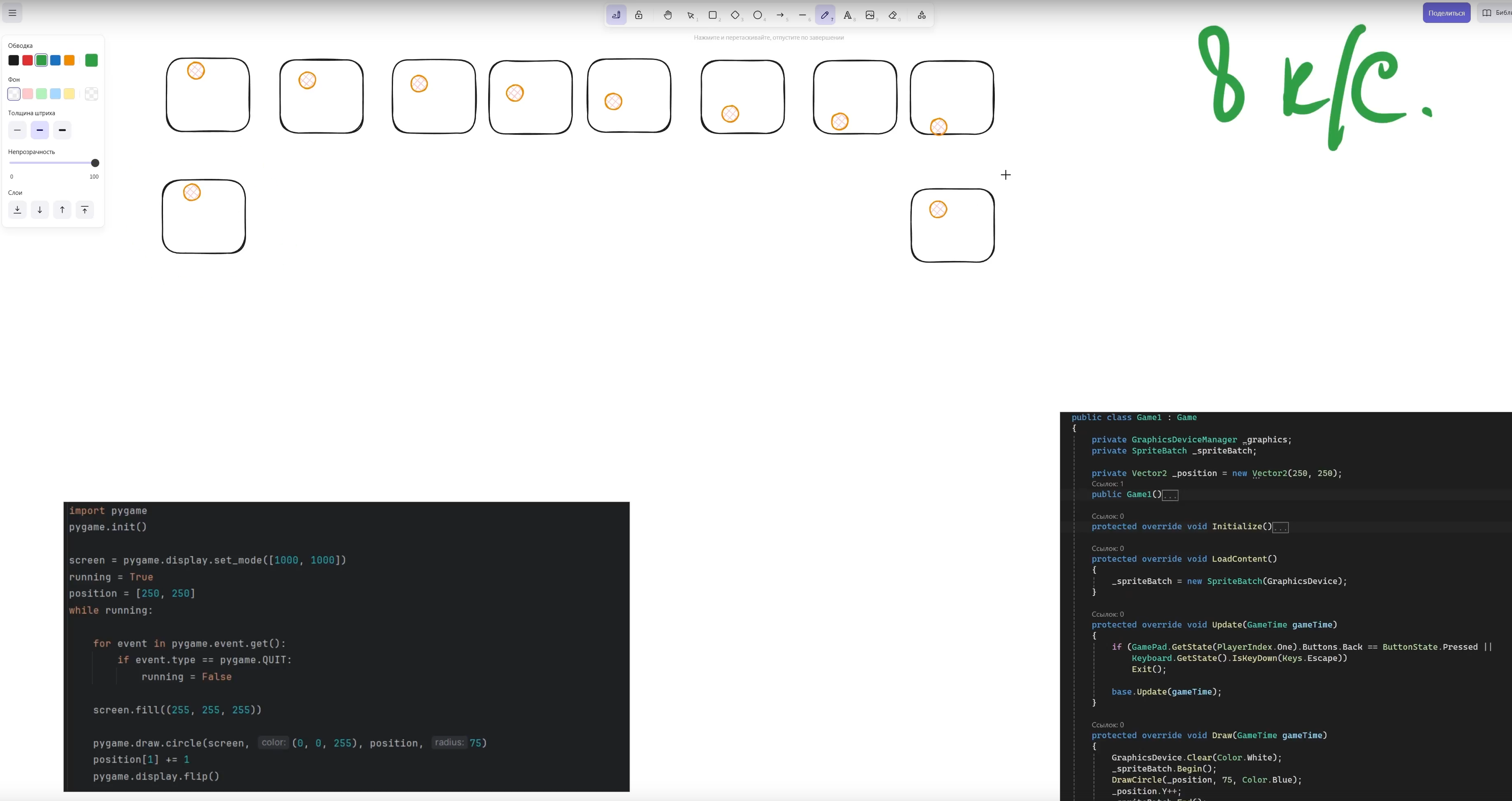1512x801 pixels.
Task: Select the Arrow drawing tool
Action: [x=780, y=15]
